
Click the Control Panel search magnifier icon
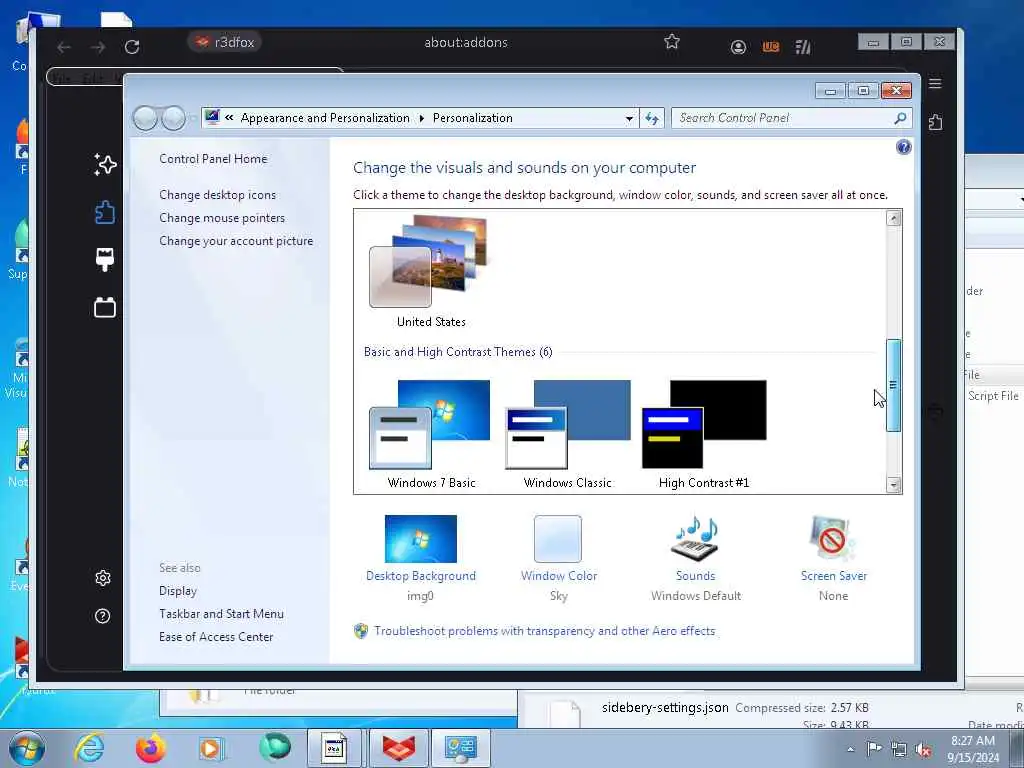[x=901, y=118]
